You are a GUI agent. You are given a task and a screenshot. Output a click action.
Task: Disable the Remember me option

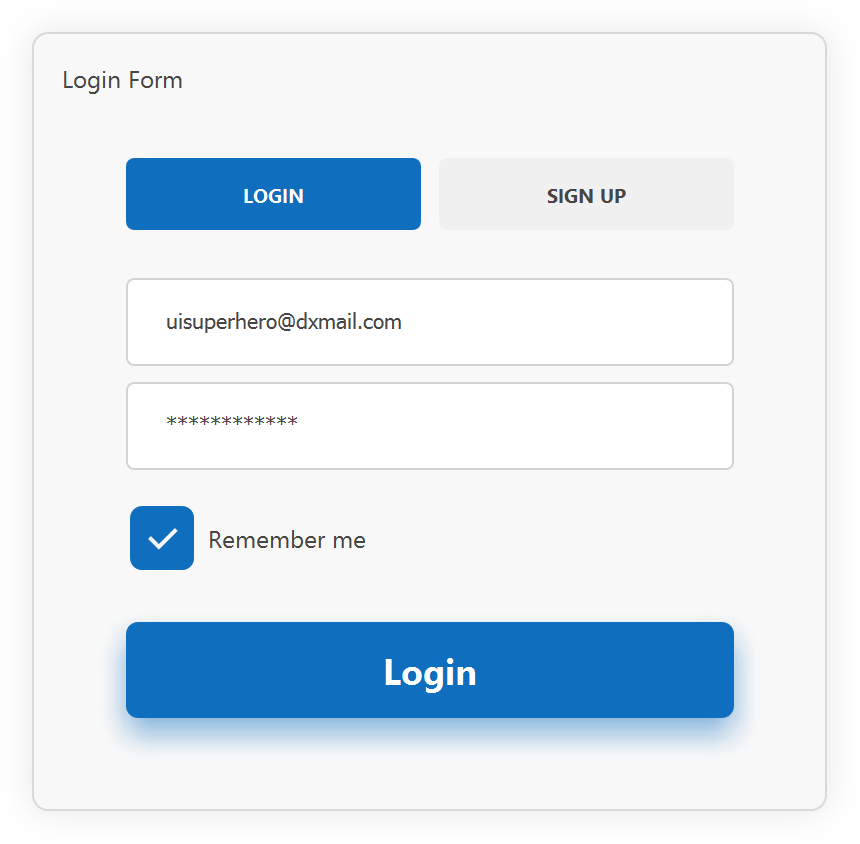coord(162,538)
